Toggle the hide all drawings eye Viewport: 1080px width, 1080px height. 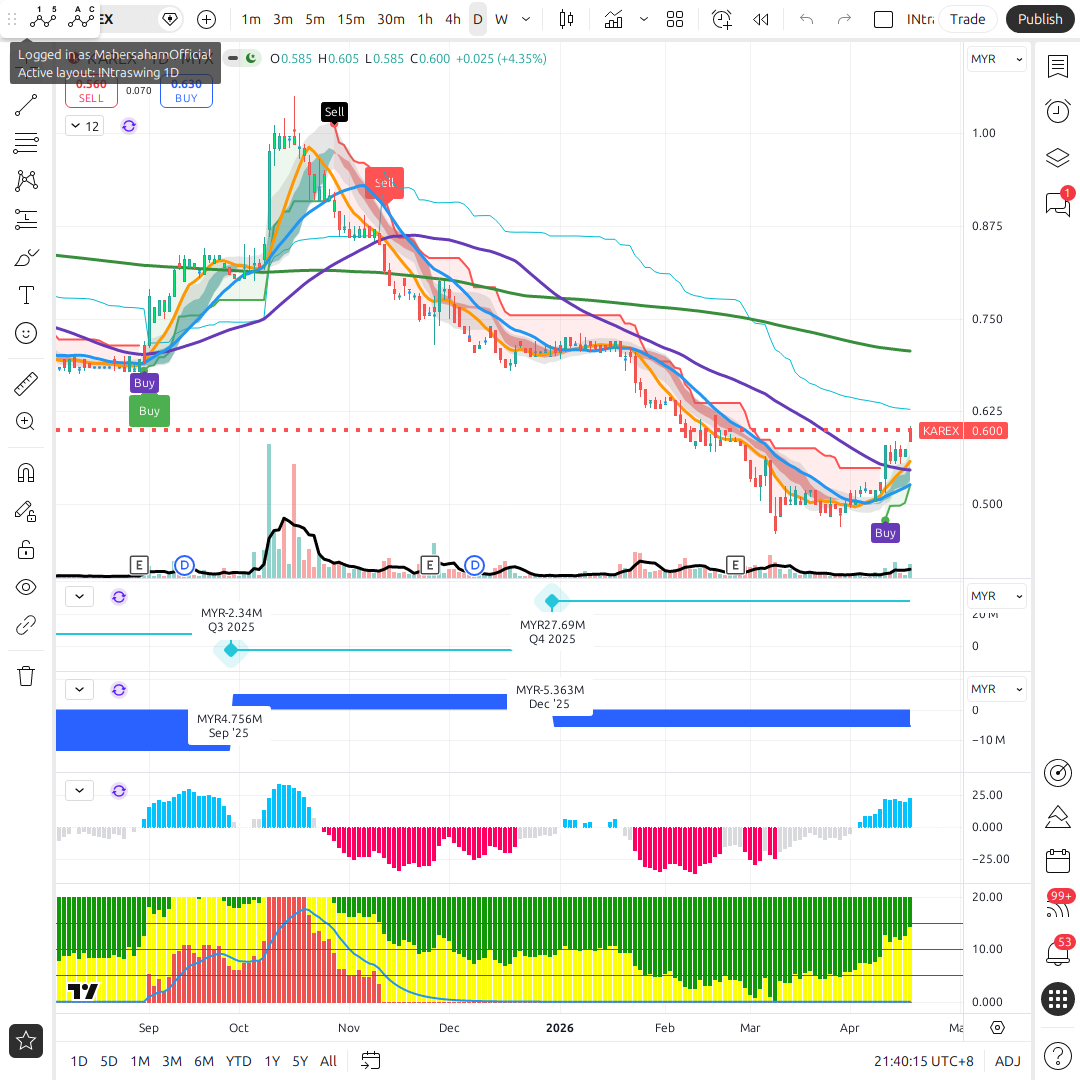26,587
